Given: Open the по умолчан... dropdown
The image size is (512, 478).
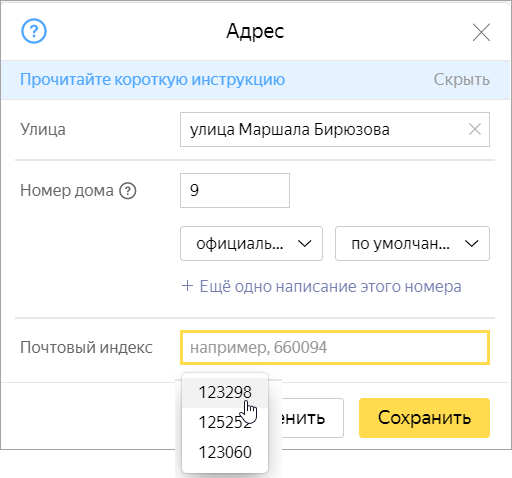Looking at the screenshot, I should tap(412, 244).
